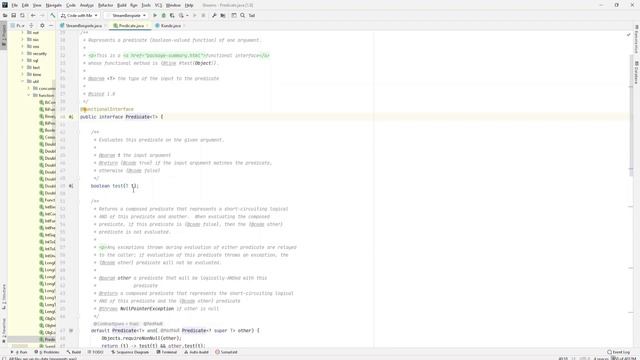
Task: Collapse the util folder in tree
Action: [23, 81]
